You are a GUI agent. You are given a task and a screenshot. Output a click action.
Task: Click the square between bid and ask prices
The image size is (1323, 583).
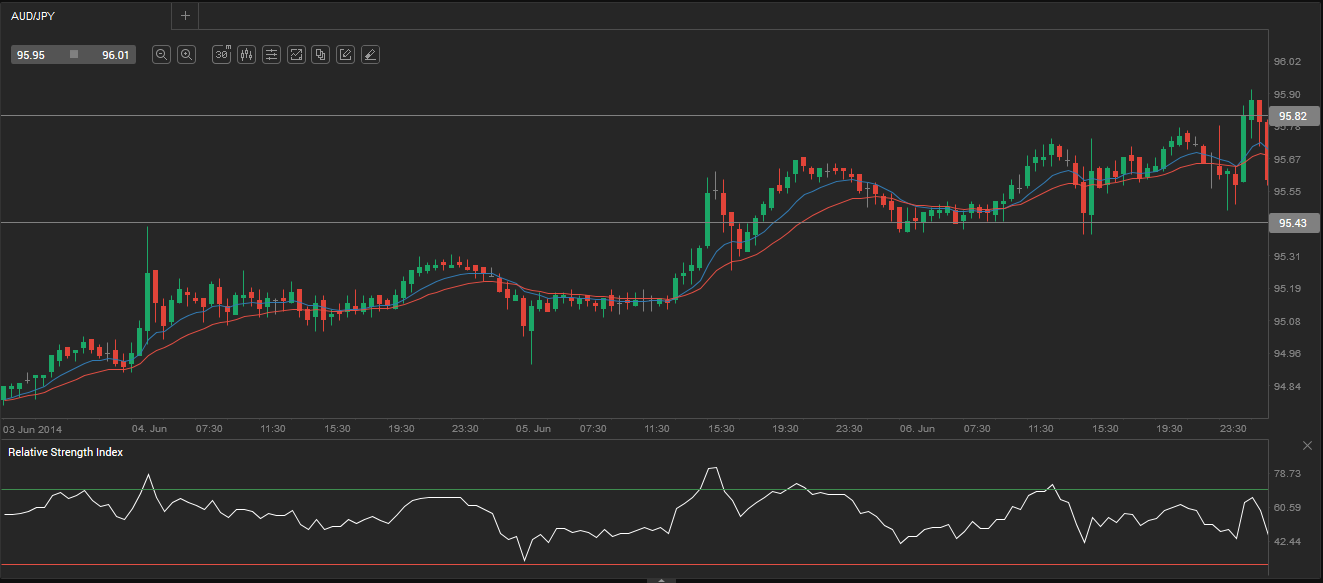(74, 55)
